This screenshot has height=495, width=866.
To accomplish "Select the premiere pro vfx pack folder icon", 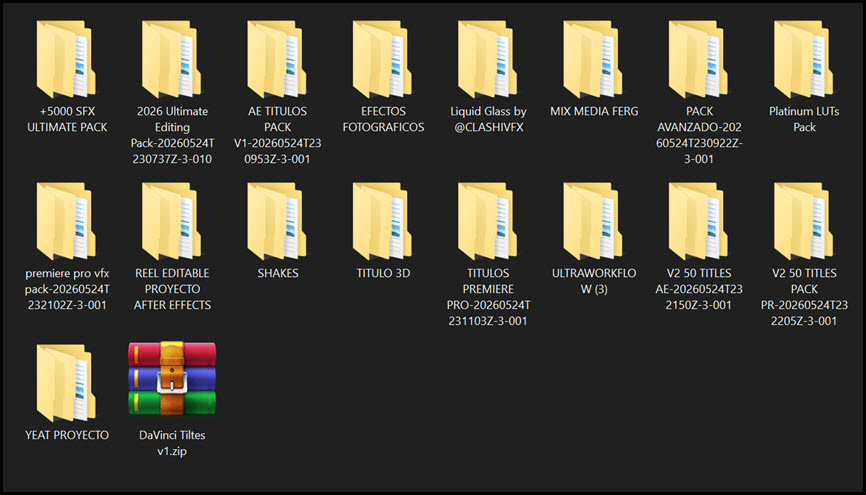I will pos(66,221).
